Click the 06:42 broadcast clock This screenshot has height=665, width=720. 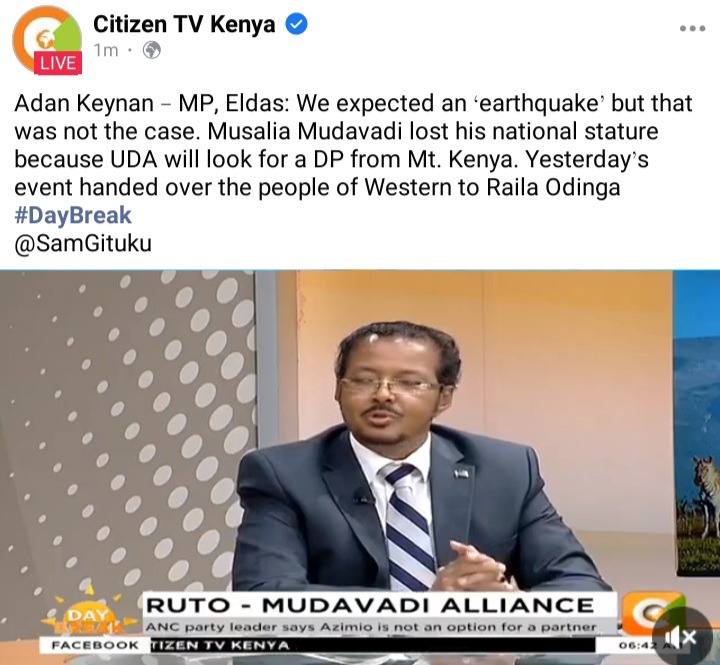[637, 645]
